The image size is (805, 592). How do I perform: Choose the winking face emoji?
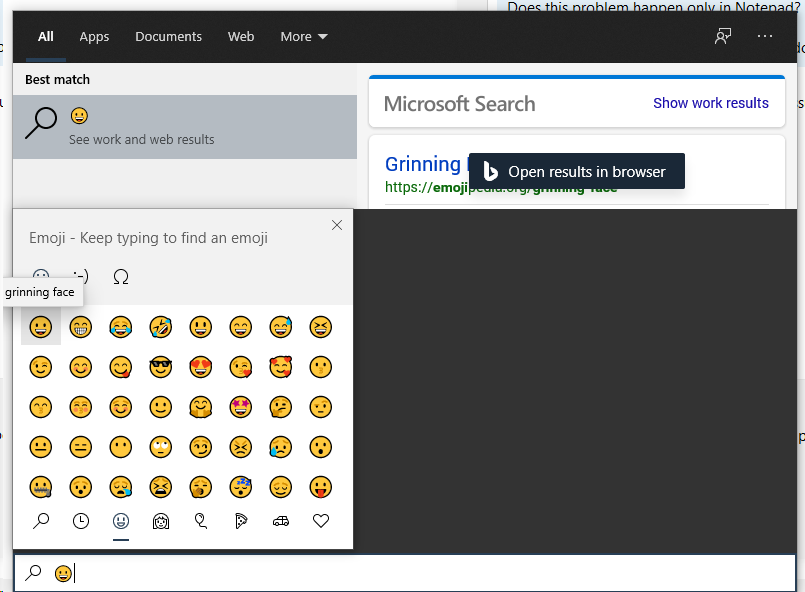click(41, 367)
